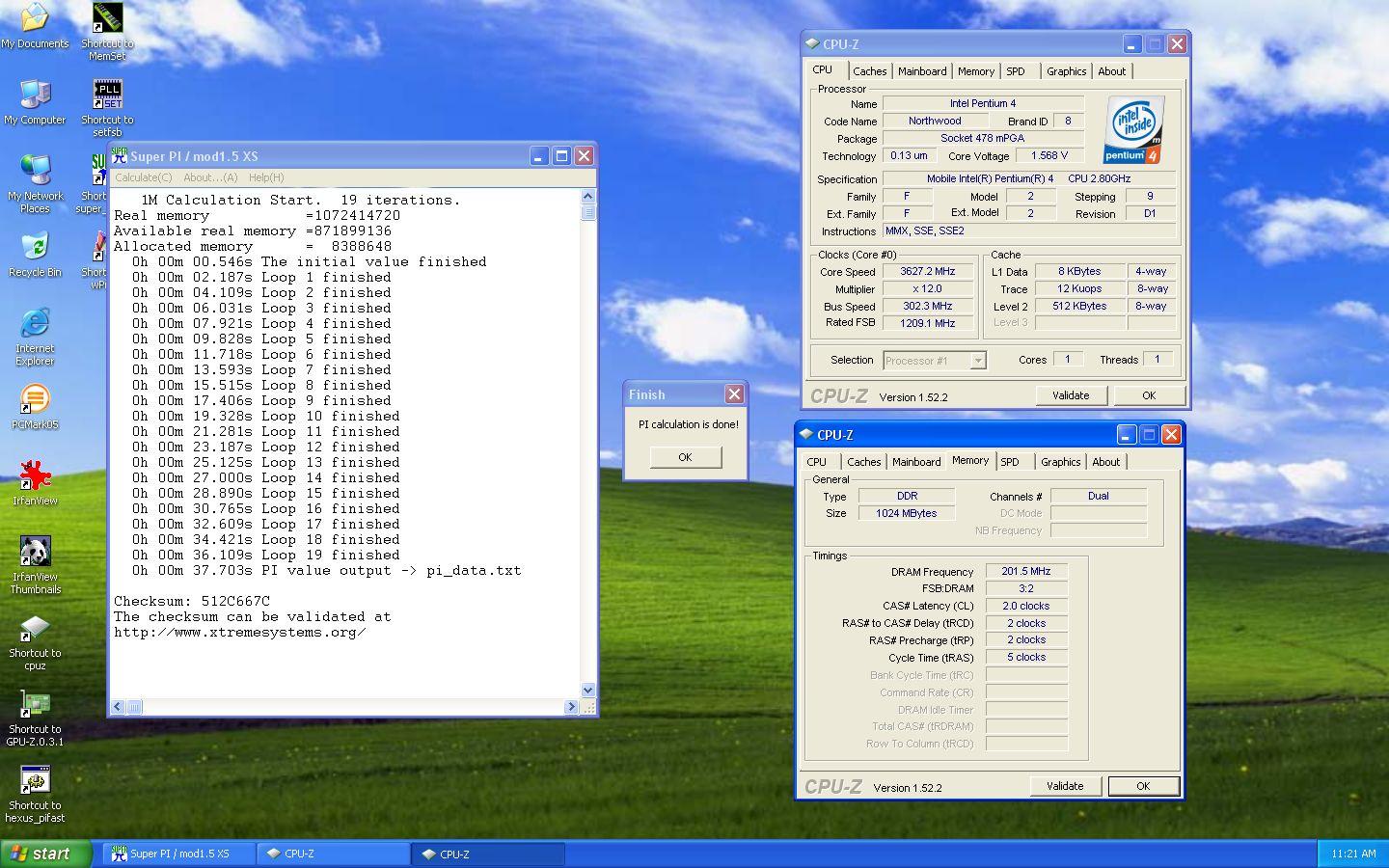Viewport: 1389px width, 868px height.
Task: Select Caches tab in bottom CPU-Z
Action: point(863,462)
